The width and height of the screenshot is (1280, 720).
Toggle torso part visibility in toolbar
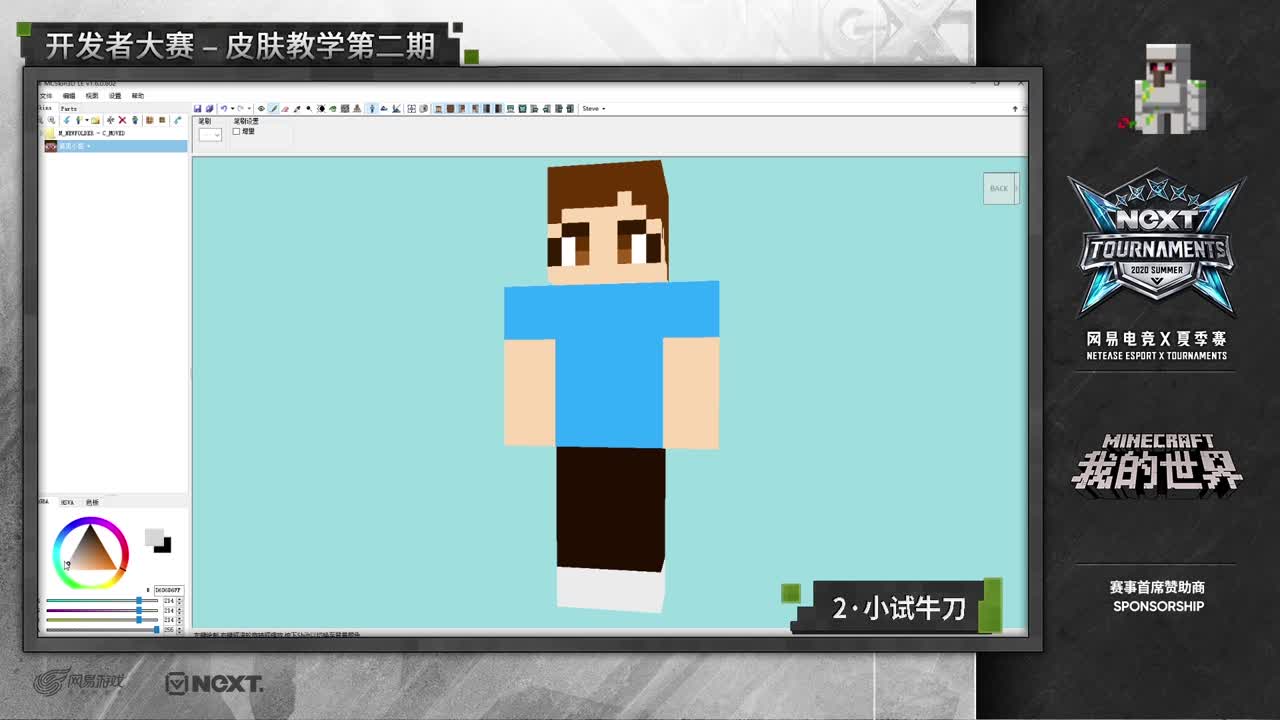(450, 108)
